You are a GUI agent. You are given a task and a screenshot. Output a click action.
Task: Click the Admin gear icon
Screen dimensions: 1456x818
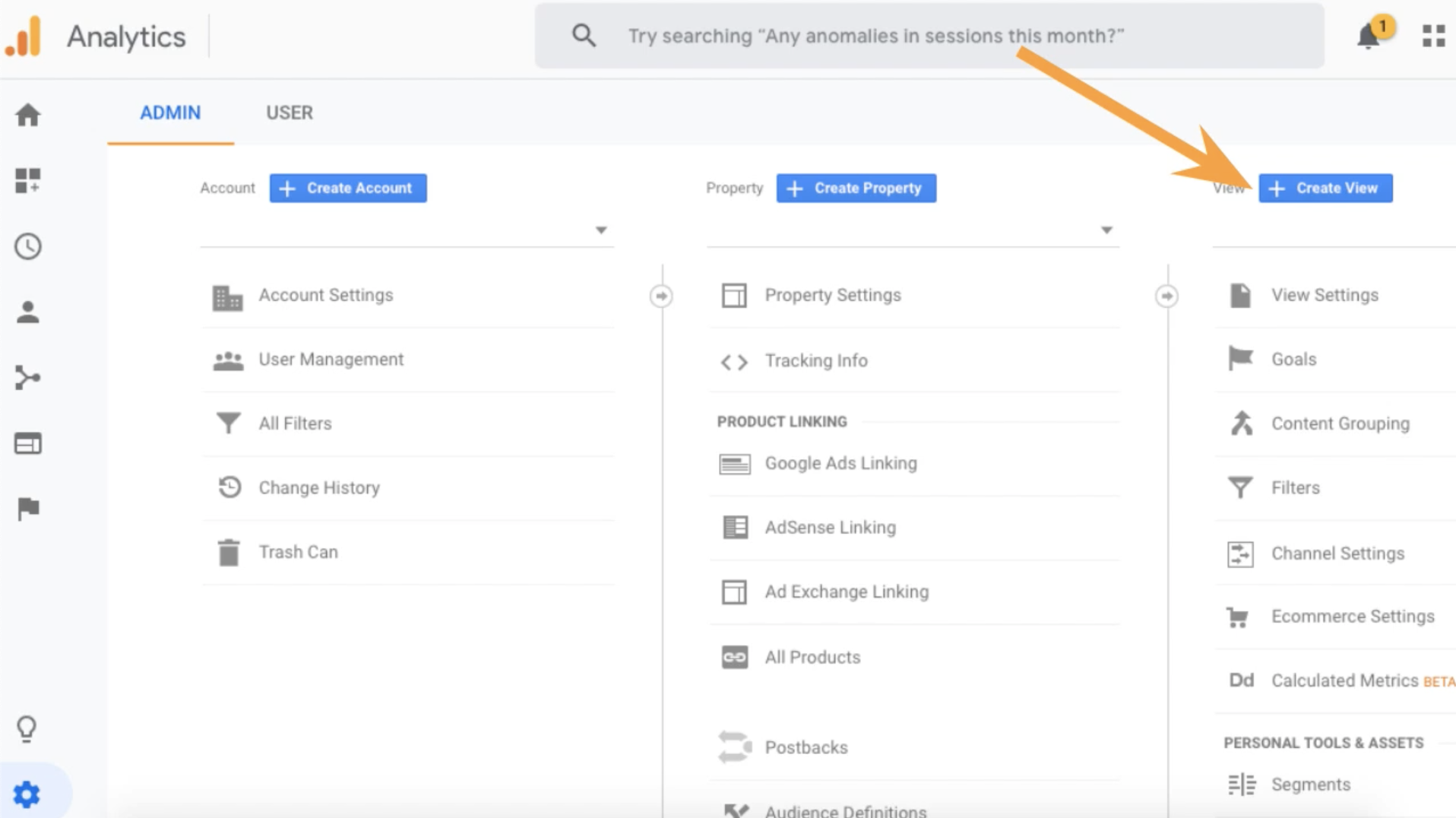click(27, 794)
